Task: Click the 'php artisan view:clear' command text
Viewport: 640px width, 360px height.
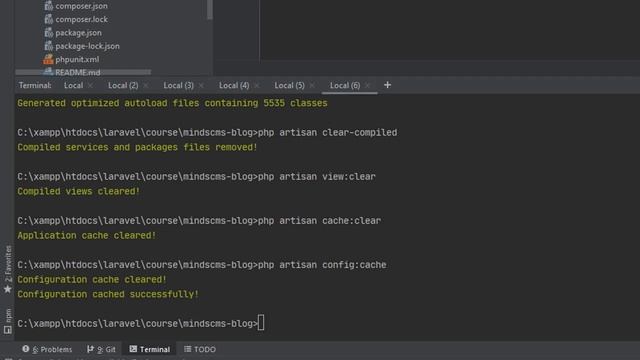Action: click(317, 177)
